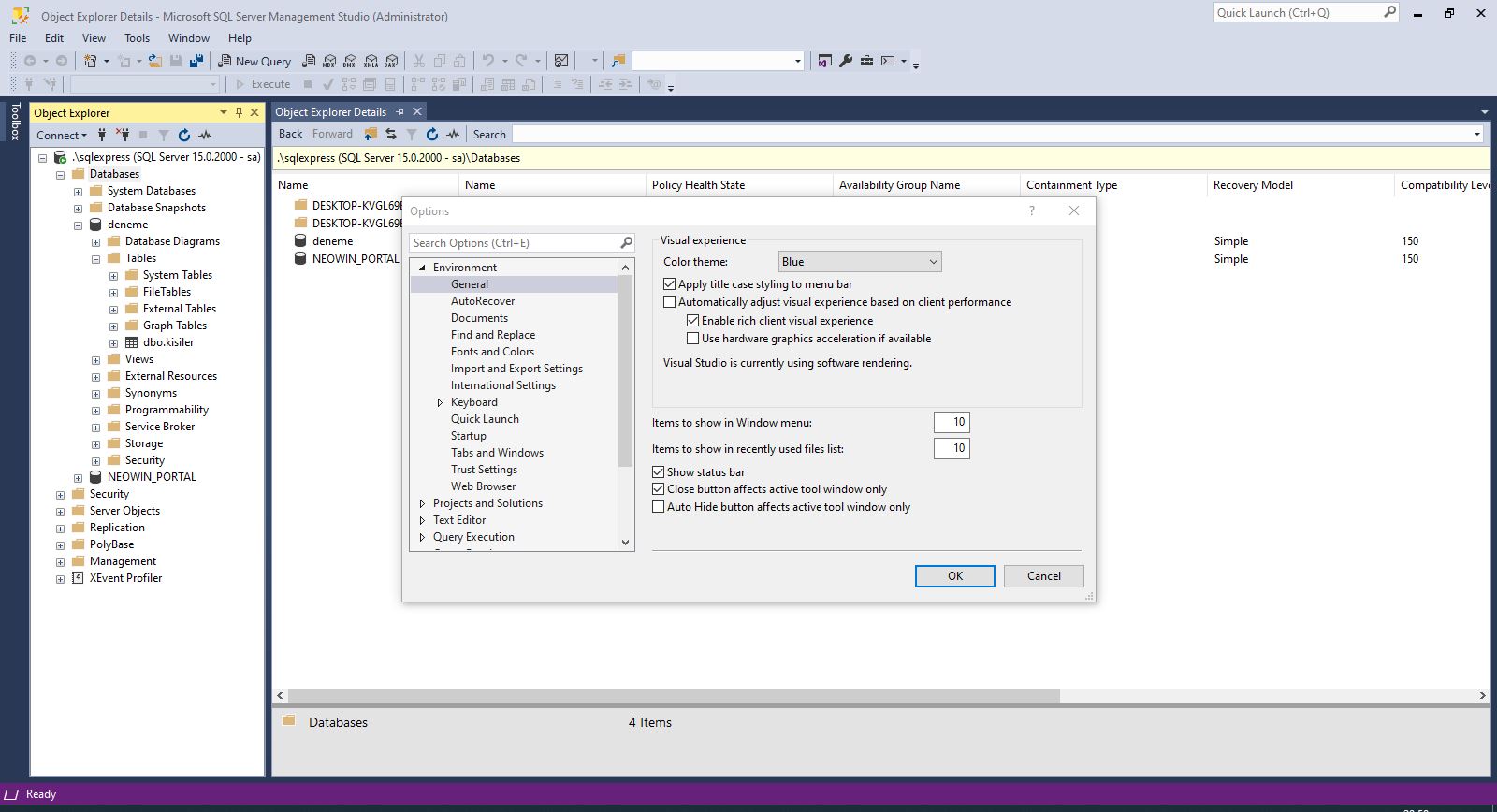Open the View menu

tap(94, 38)
